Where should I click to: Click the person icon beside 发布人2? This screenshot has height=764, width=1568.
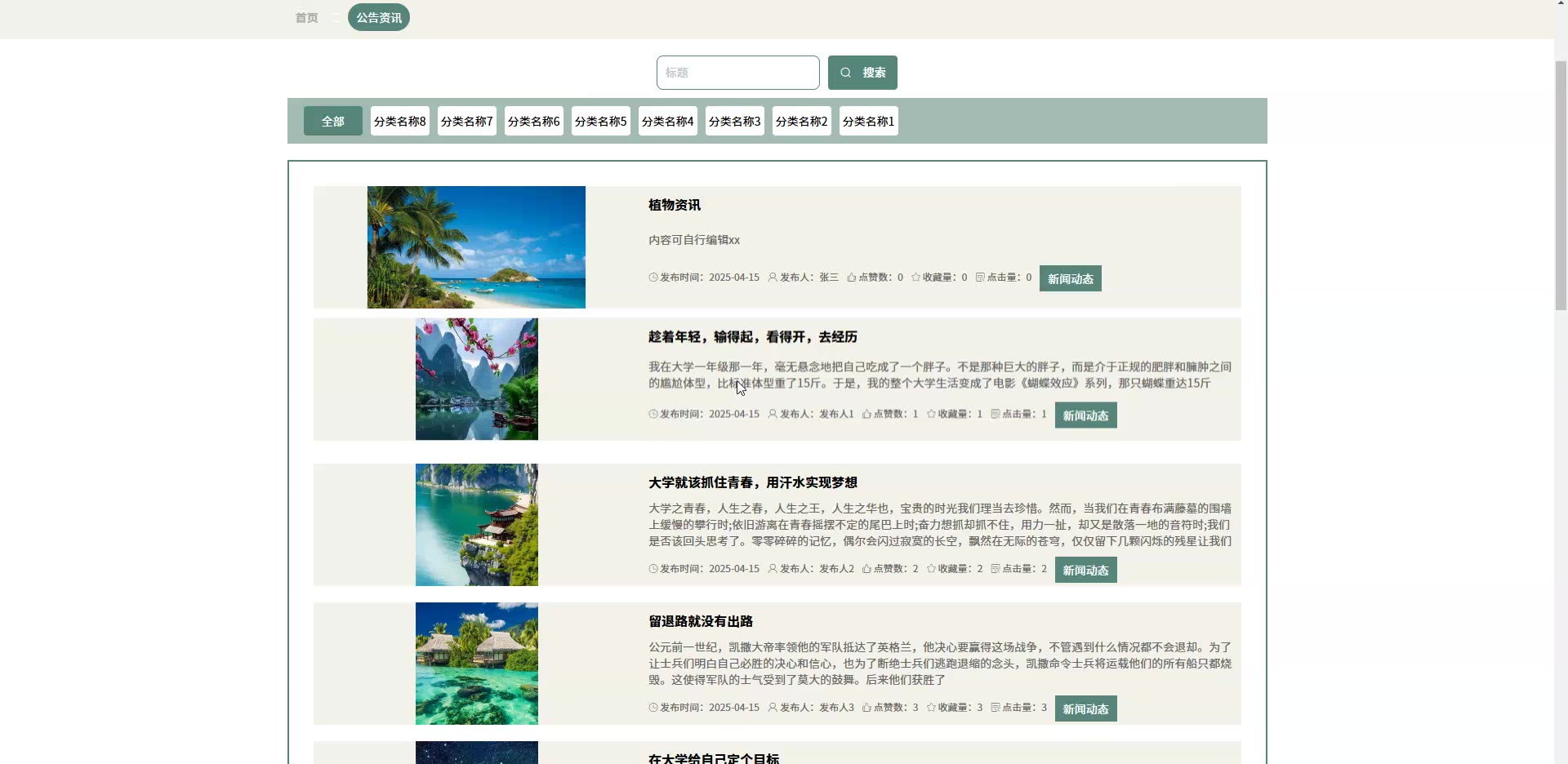pyautogui.click(x=773, y=569)
